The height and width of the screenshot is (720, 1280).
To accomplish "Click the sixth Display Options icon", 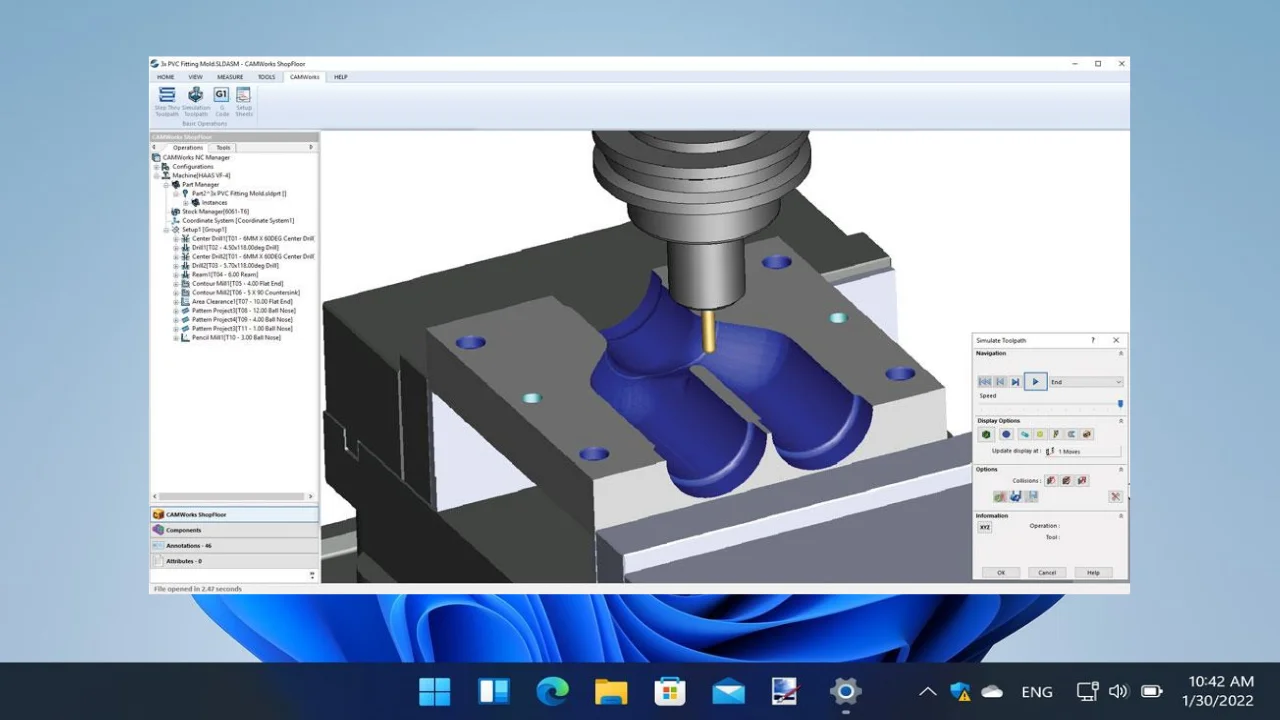I will coord(1071,435).
